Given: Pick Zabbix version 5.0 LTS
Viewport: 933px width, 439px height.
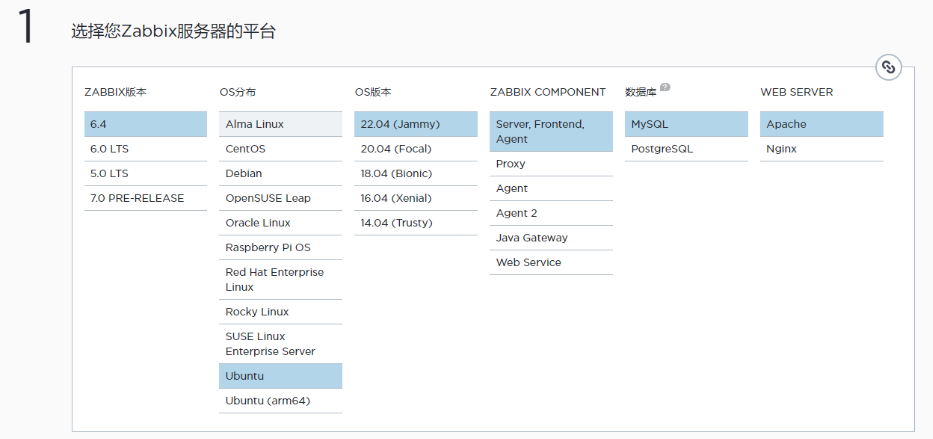Looking at the screenshot, I should pos(146,174).
